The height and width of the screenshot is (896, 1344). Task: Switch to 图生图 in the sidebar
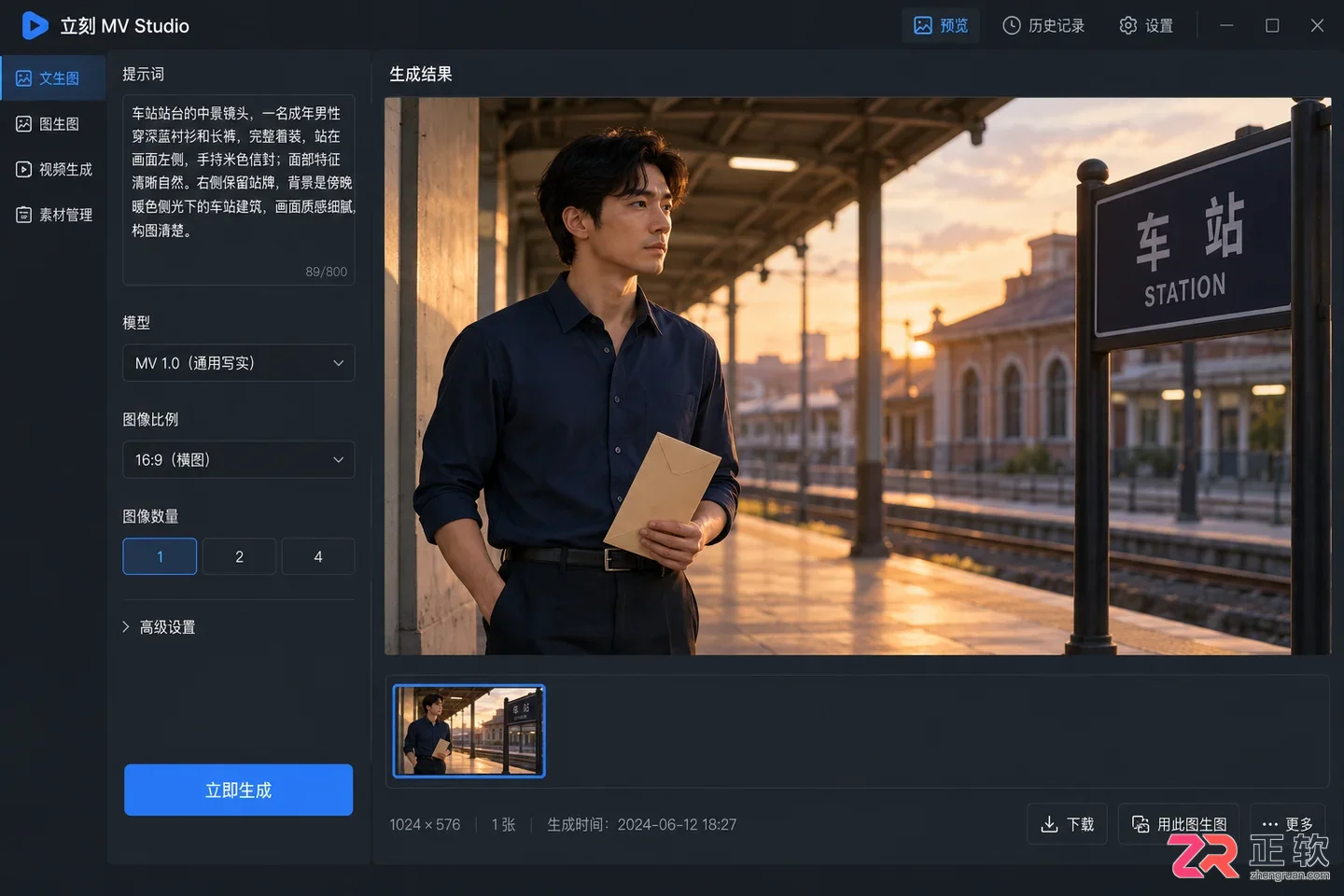point(53,124)
